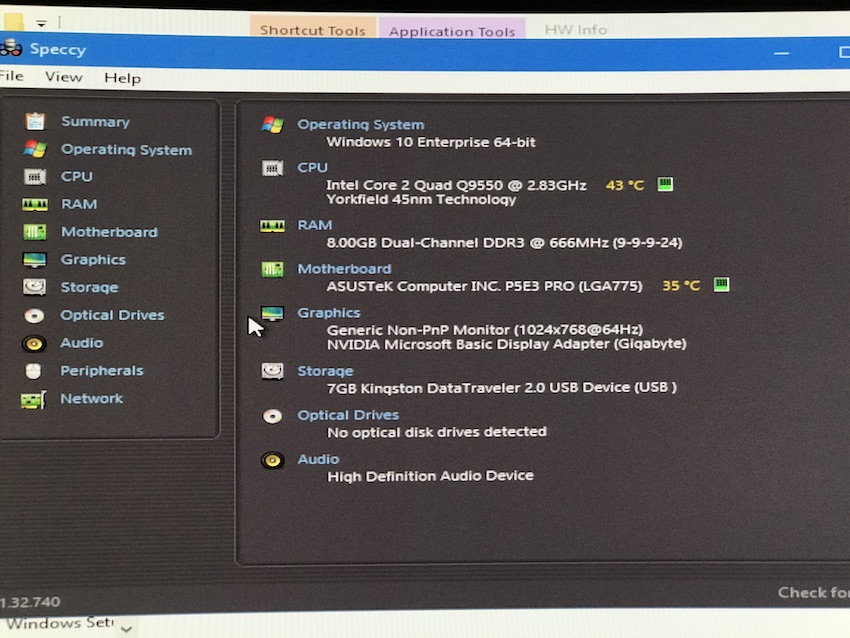The height and width of the screenshot is (638, 850).
Task: Click the Kingston DataTraveler storage text
Action: [x=501, y=388]
